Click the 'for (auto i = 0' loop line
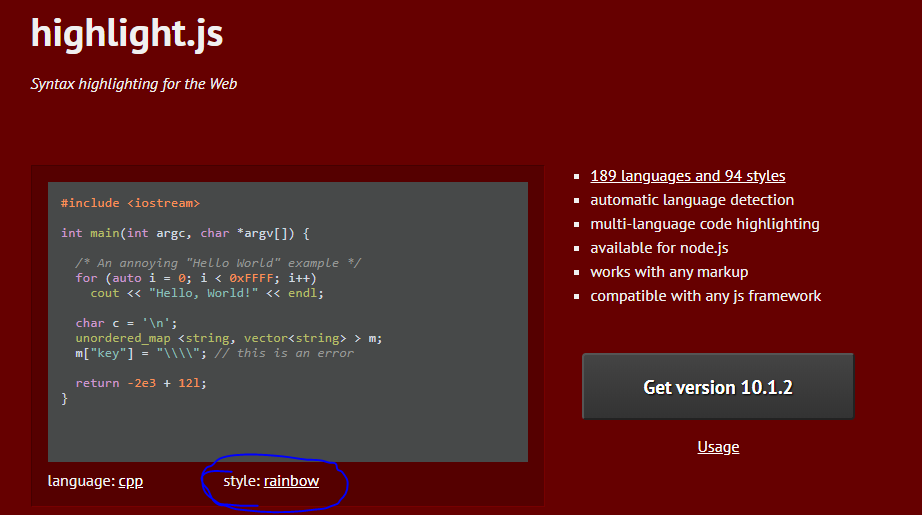 point(196,278)
